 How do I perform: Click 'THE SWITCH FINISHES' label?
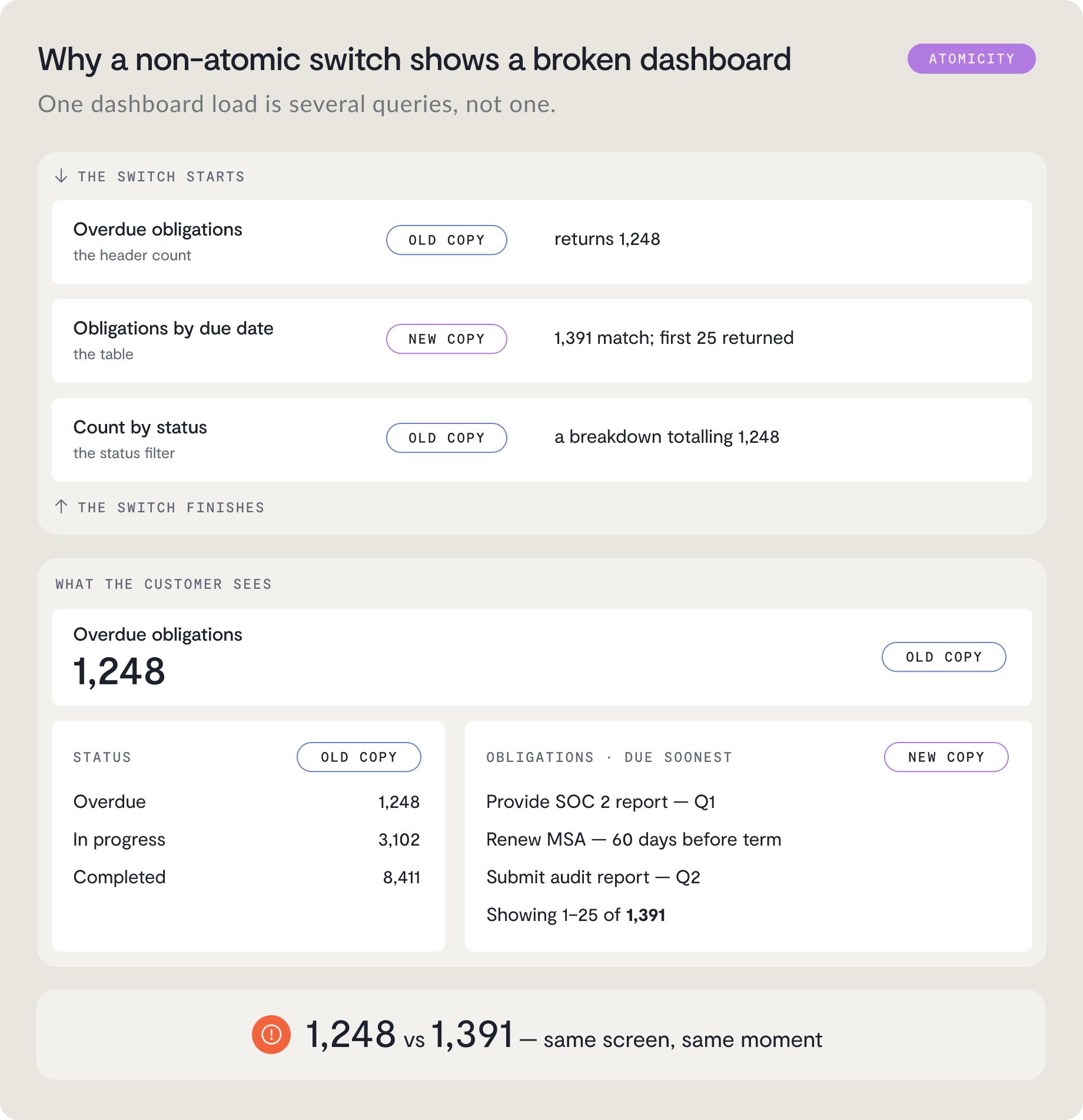tap(171, 508)
